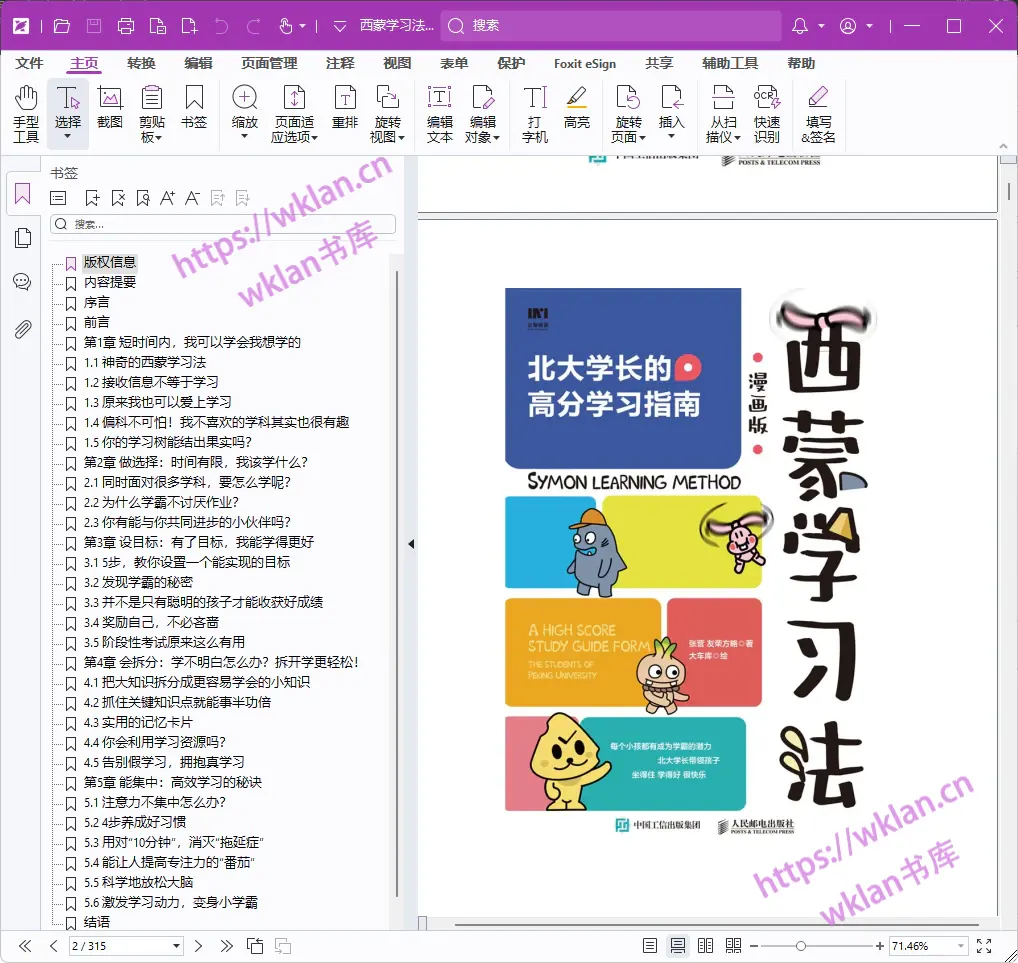Enter fullscreen using the bottom-right button
Viewport: 1018px width, 963px height.
tap(984, 945)
